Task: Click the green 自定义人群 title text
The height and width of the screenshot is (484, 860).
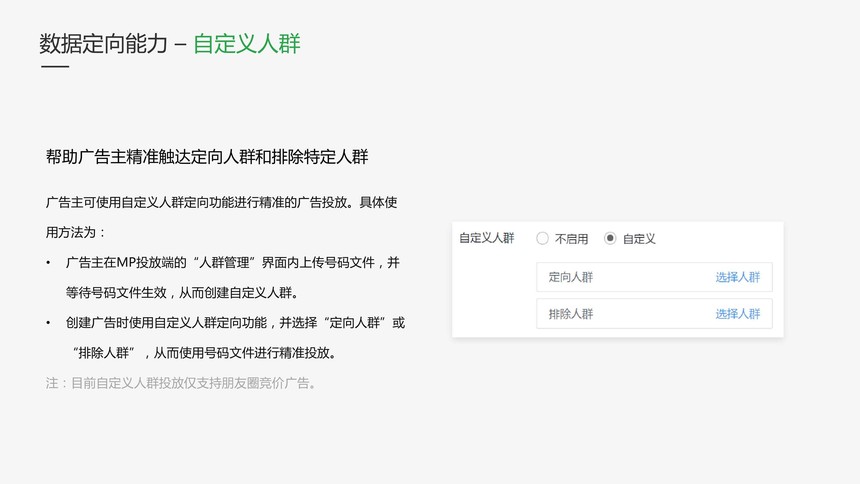Action: click(247, 44)
